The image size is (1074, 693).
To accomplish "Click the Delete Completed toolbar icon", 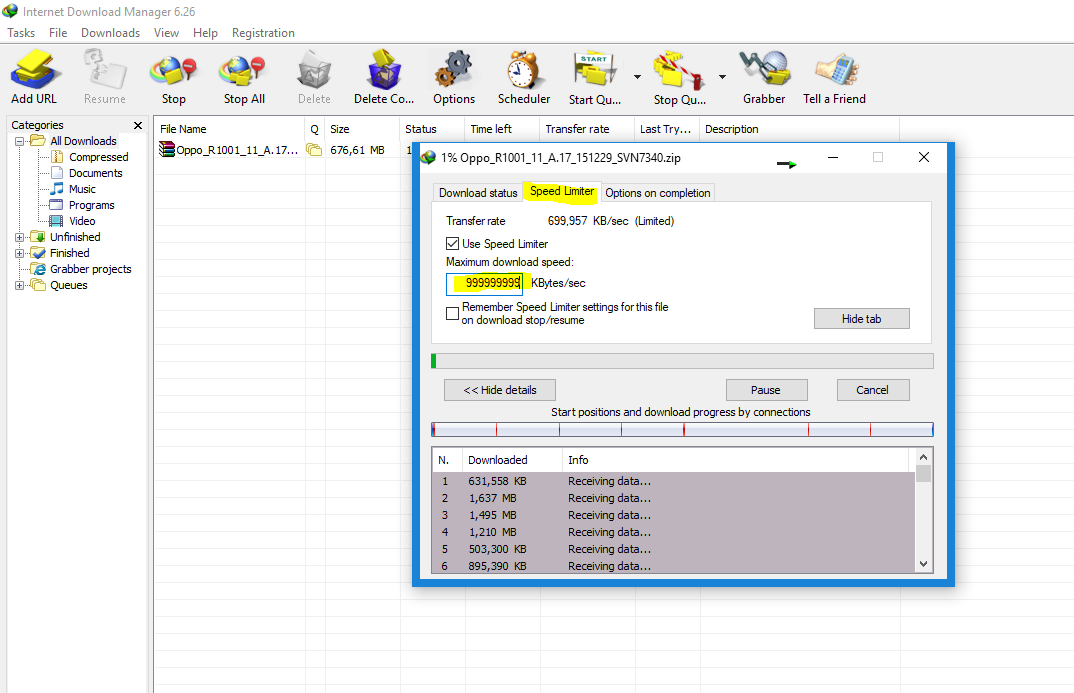I will [384, 70].
